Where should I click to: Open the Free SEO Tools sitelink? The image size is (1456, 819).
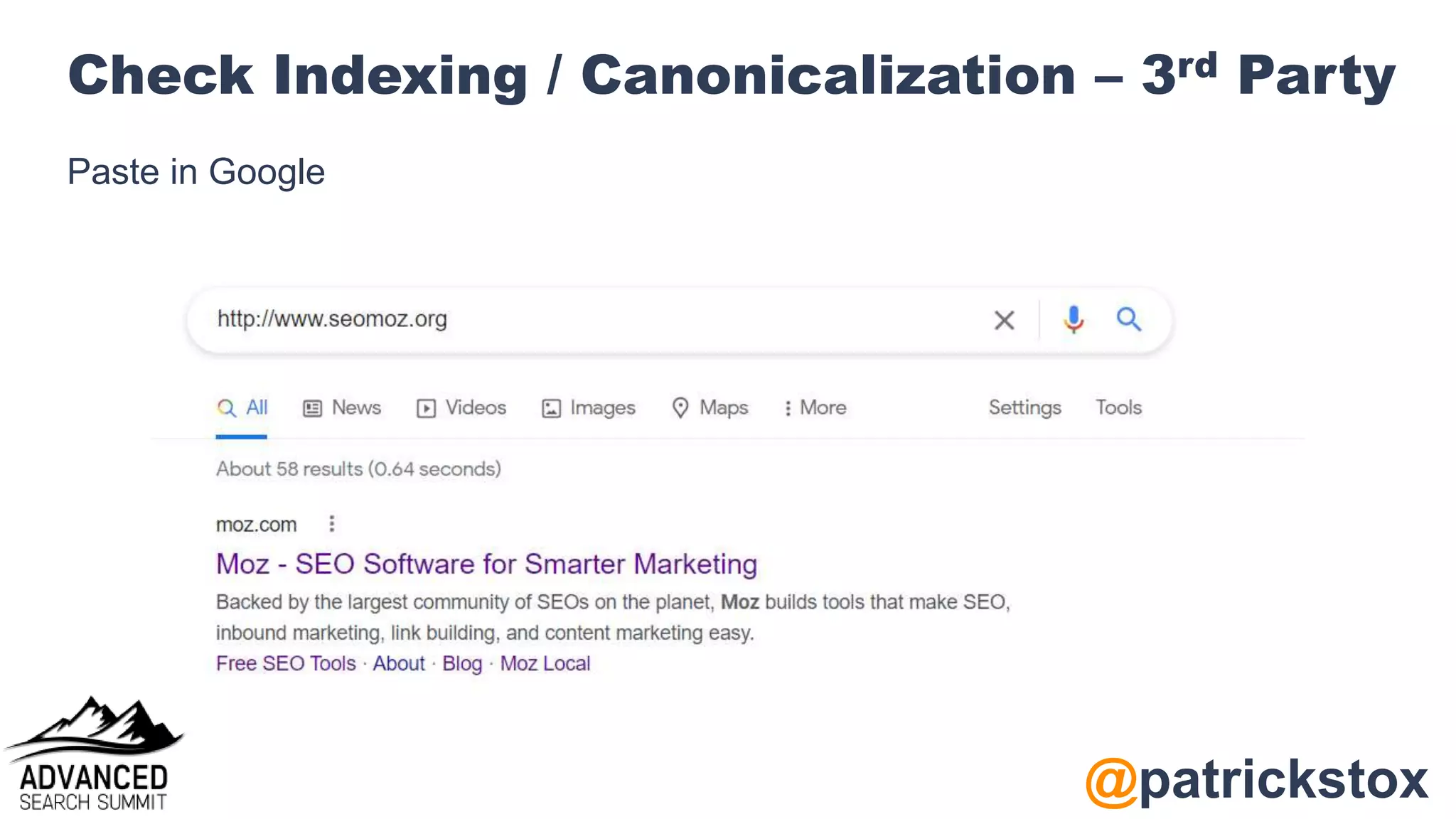pos(286,663)
